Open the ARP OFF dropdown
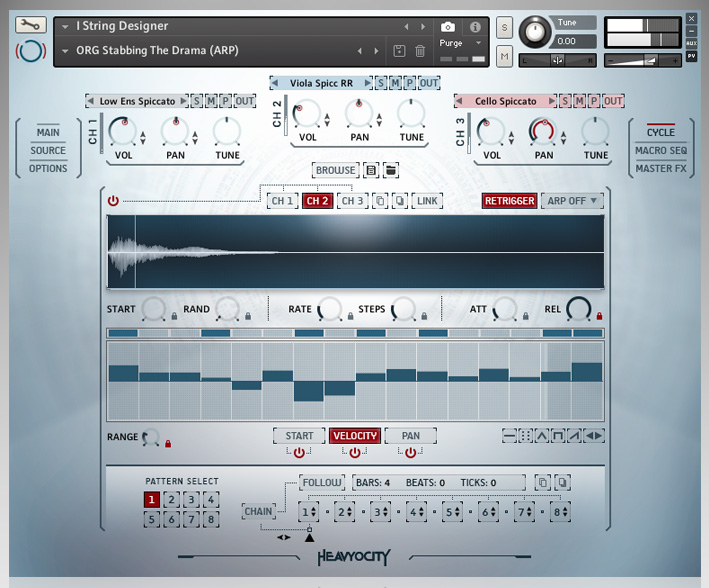Image resolution: width=709 pixels, height=588 pixels. (x=572, y=201)
